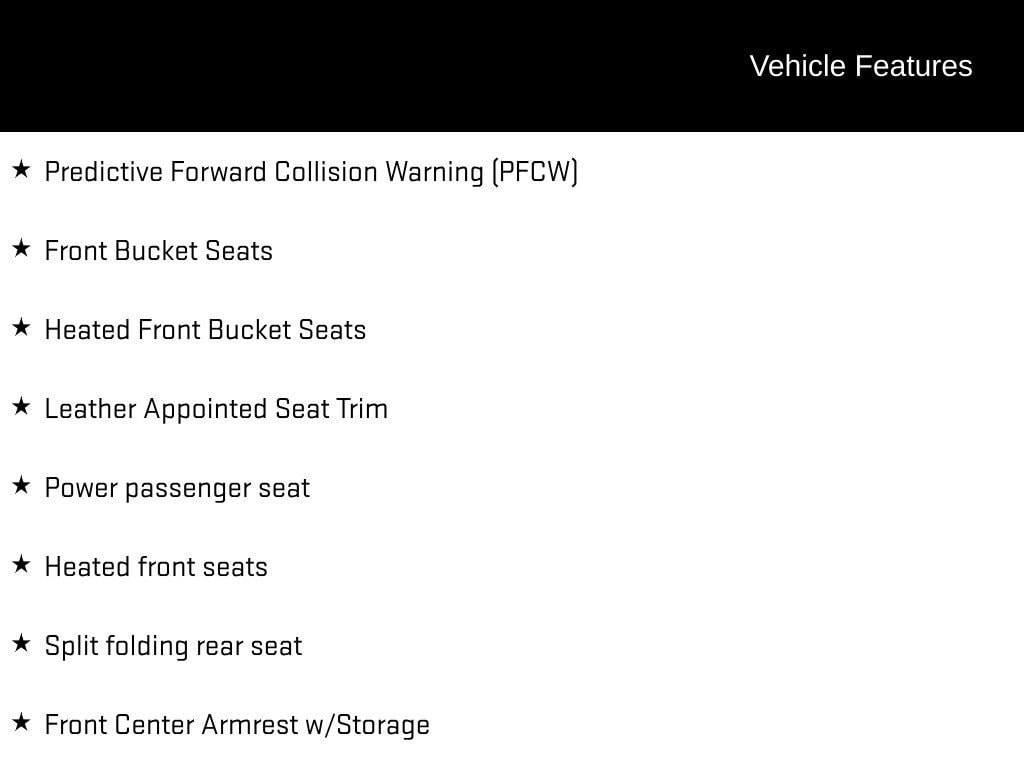Tap the star bullet for Power passenger seat

pyautogui.click(x=21, y=486)
